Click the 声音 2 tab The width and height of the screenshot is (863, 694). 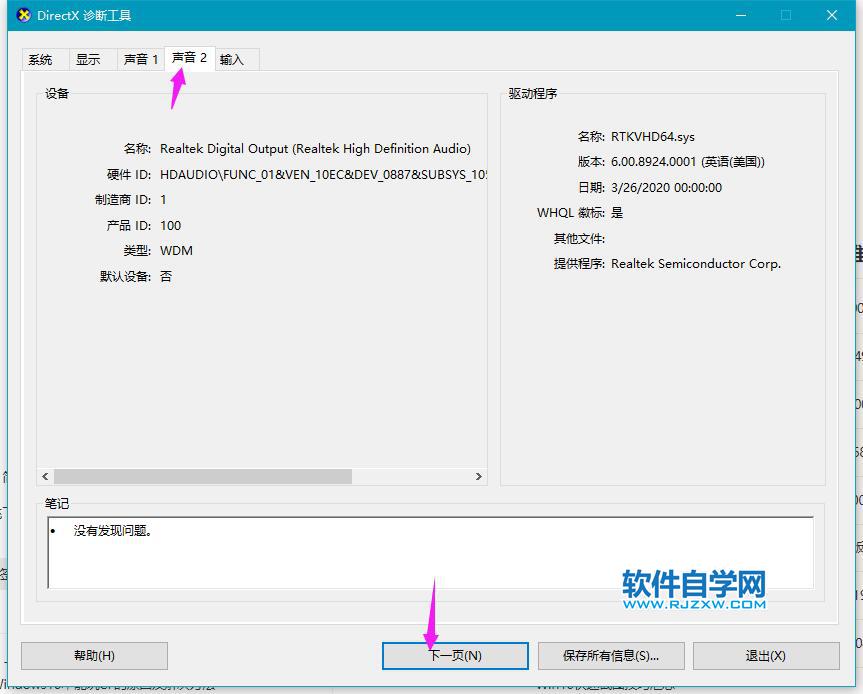[189, 58]
